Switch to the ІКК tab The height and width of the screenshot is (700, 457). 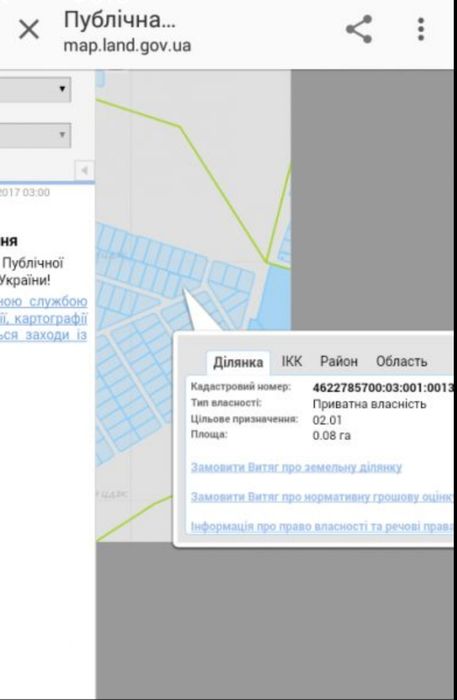click(292, 361)
